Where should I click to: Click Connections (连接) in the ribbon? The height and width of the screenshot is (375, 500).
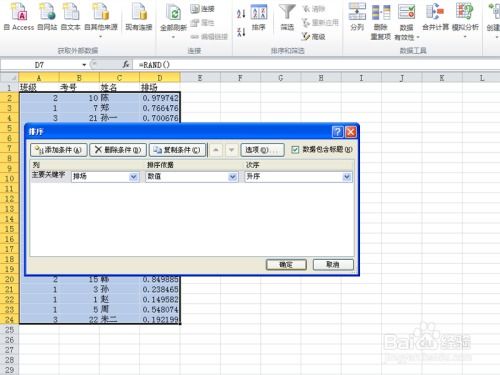[x=202, y=9]
